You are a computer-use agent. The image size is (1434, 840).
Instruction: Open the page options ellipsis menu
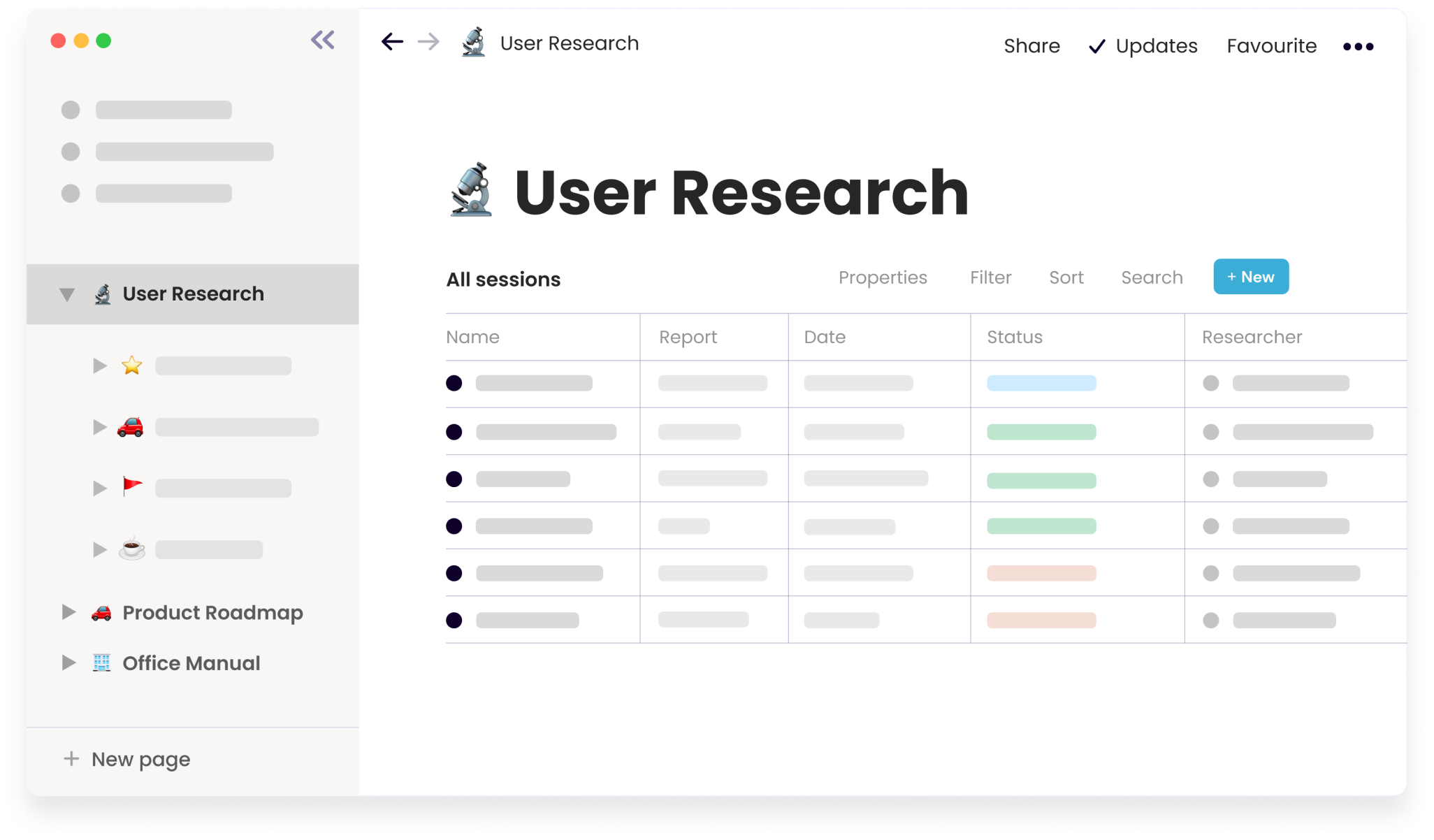(x=1358, y=45)
